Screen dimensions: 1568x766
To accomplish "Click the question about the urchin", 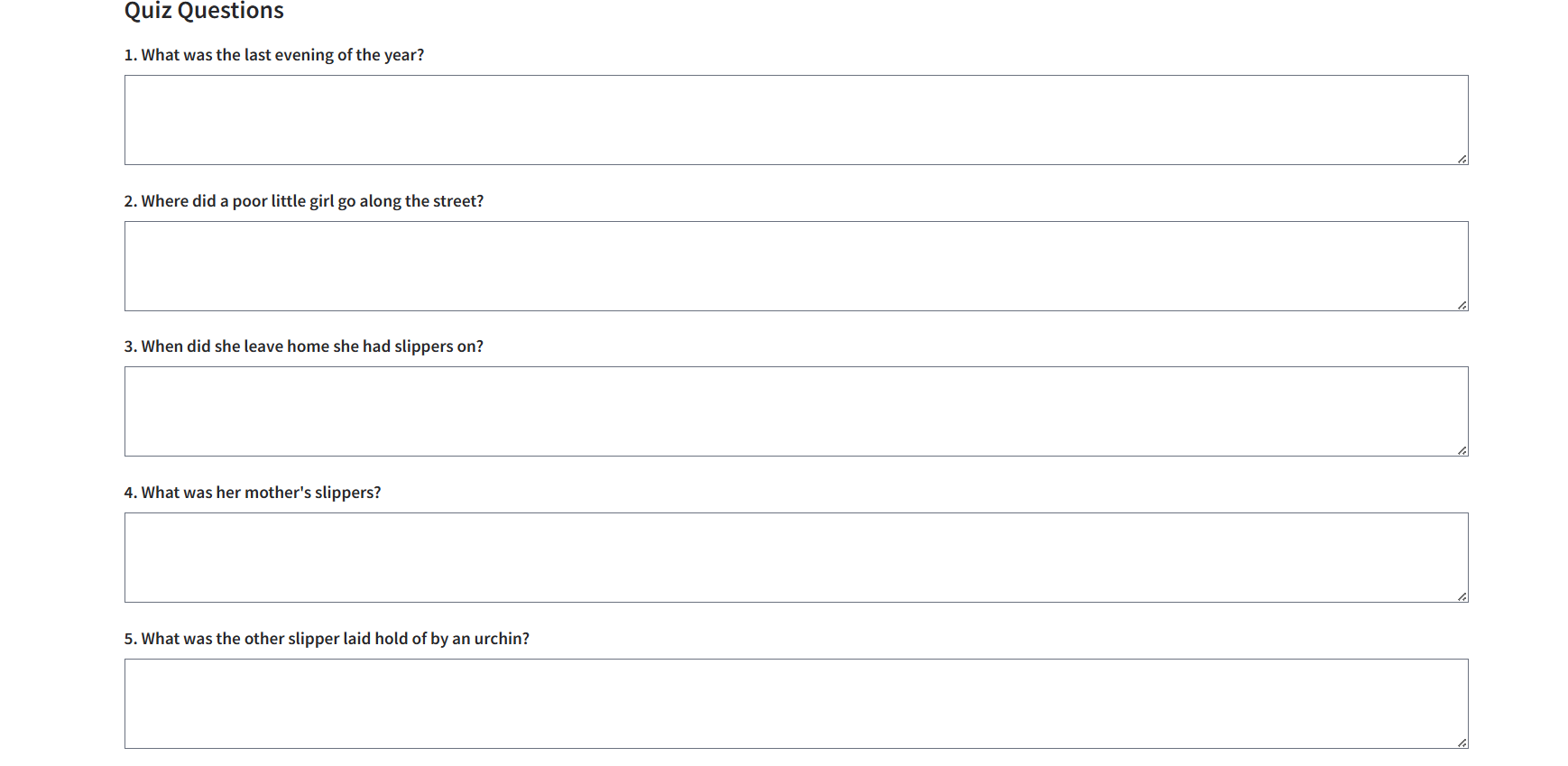I will [x=327, y=639].
